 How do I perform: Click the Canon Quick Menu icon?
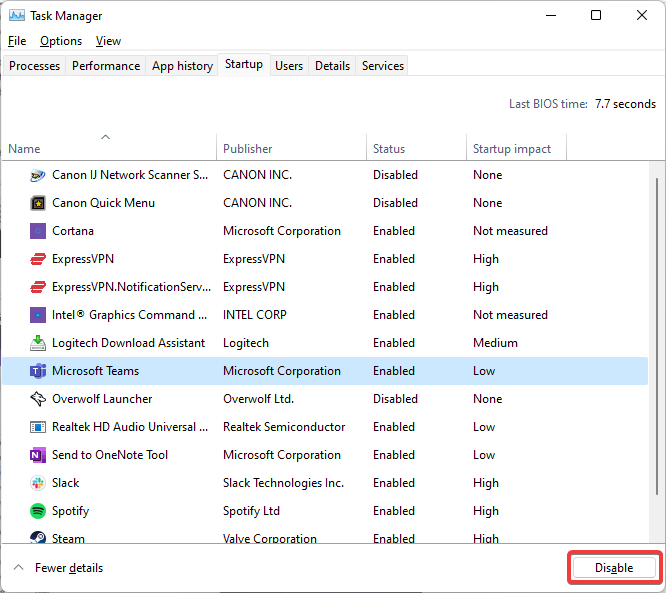(x=38, y=203)
